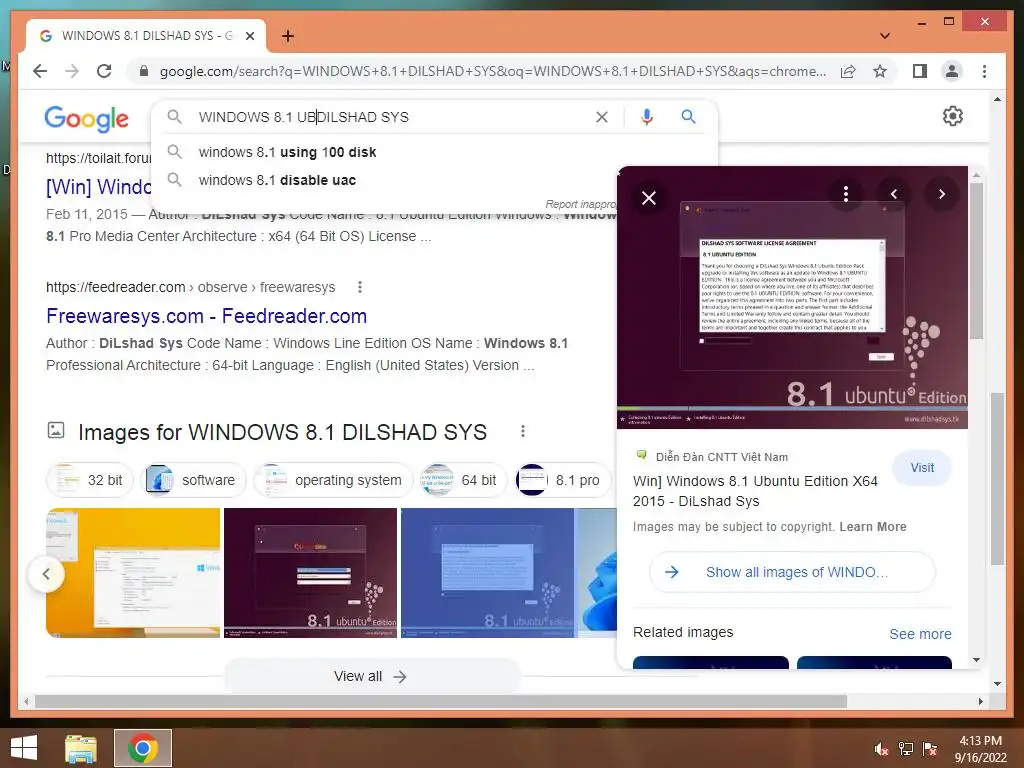The image size is (1024, 768).
Task: Click preview panel vertical scrollbar
Action: click(976, 261)
